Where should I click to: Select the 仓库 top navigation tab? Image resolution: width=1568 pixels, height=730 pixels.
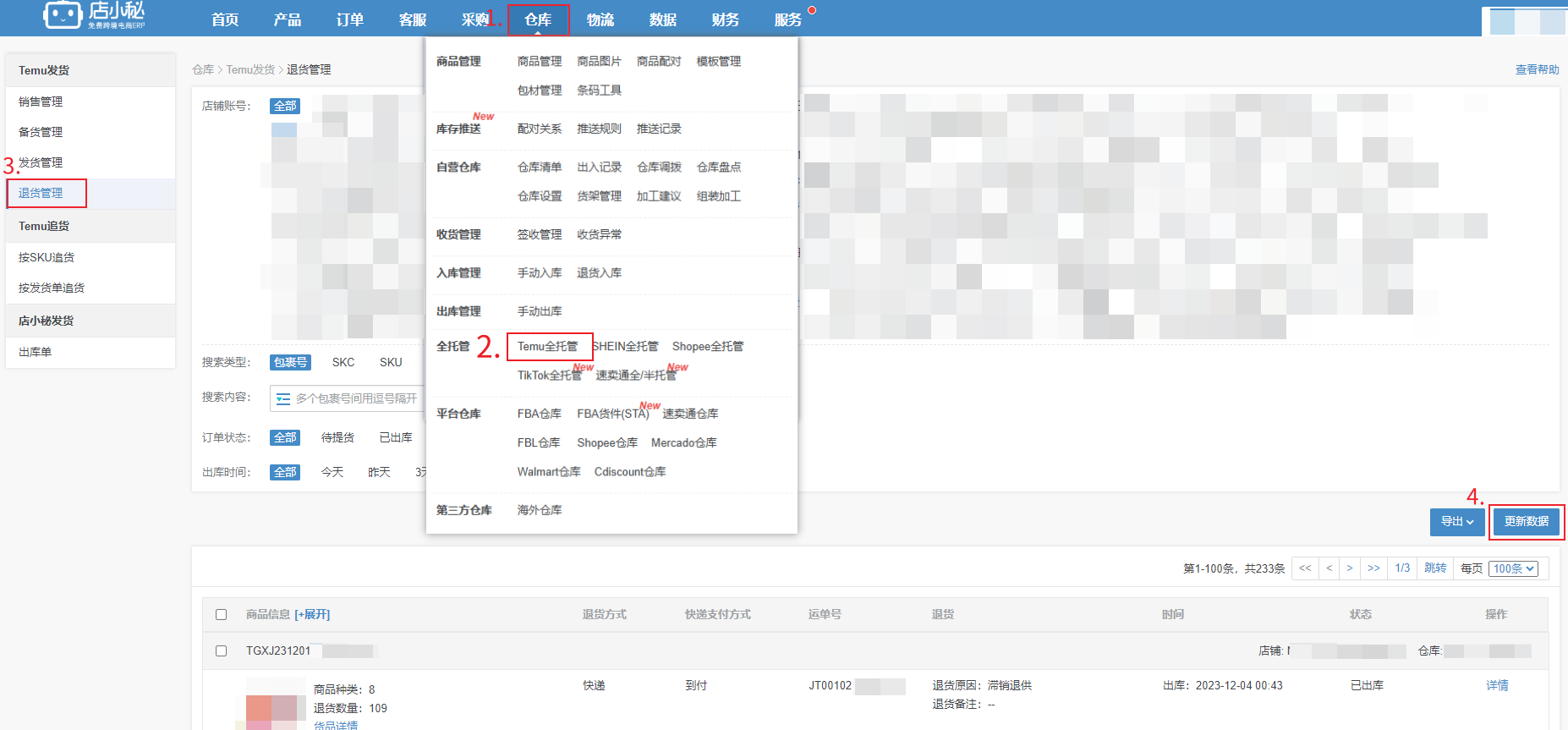[x=538, y=19]
